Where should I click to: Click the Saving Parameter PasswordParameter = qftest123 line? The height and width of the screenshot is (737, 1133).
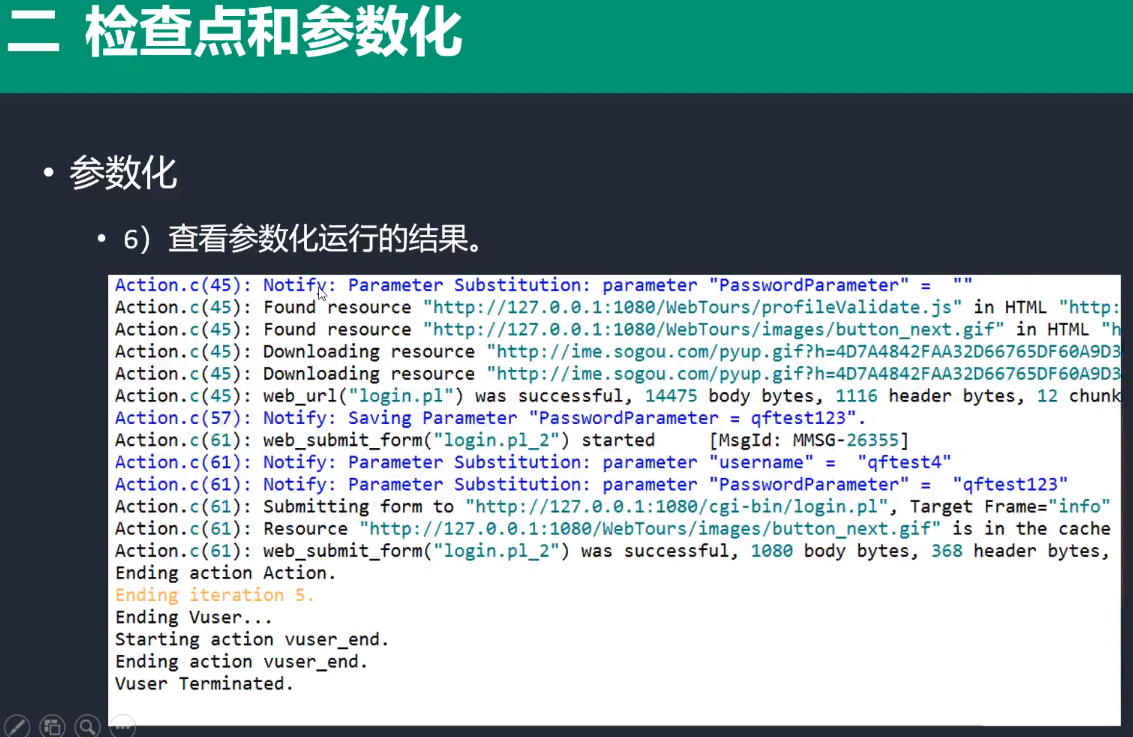point(490,418)
